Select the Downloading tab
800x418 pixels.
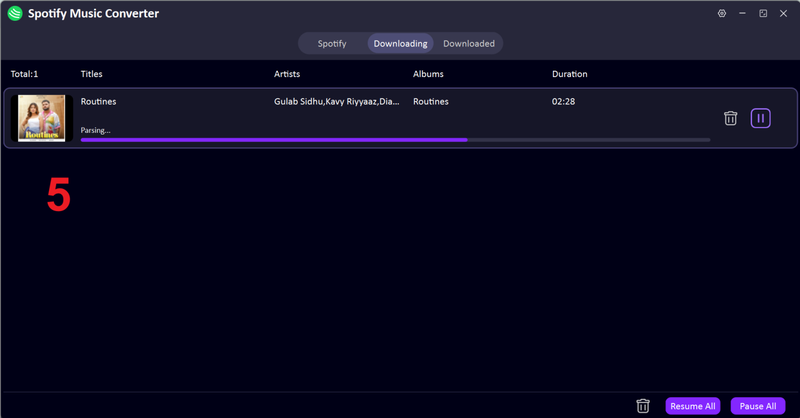click(400, 43)
